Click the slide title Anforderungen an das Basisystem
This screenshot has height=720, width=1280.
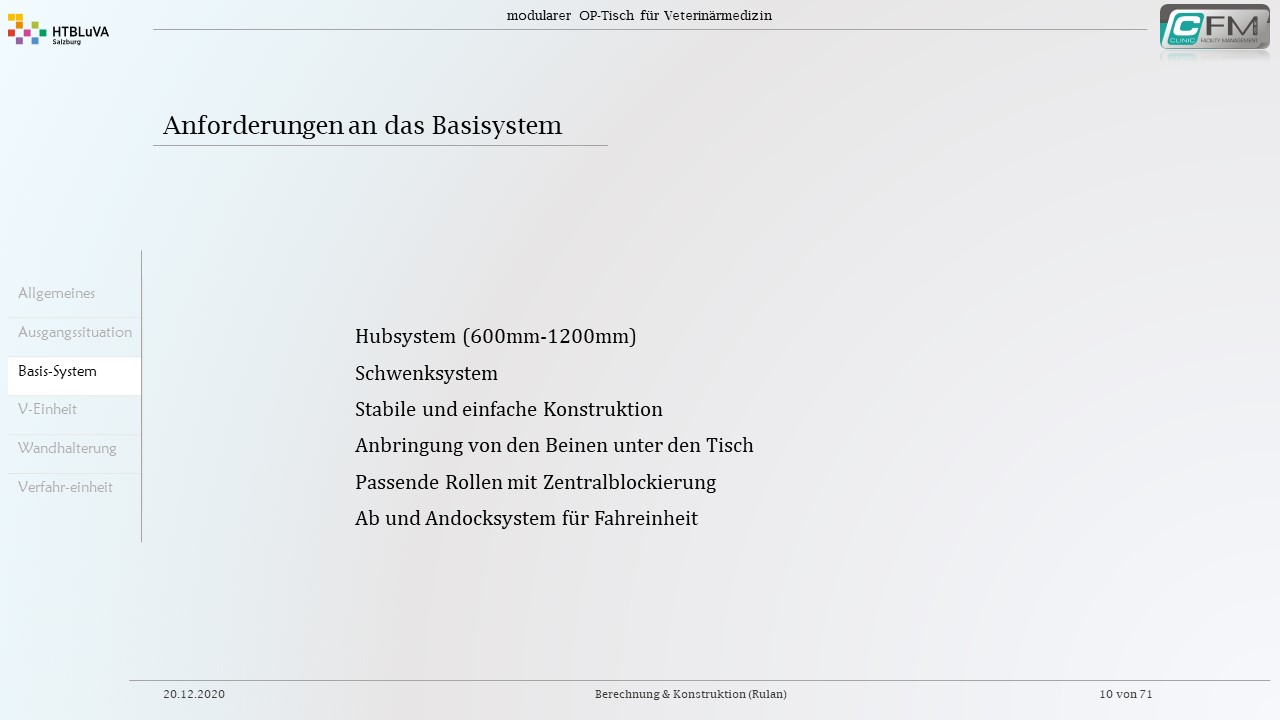(x=362, y=126)
